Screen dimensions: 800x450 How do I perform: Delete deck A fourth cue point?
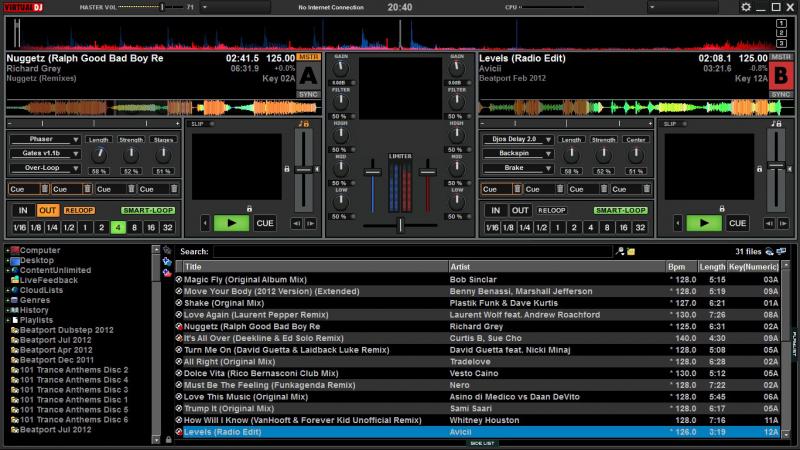click(x=174, y=189)
